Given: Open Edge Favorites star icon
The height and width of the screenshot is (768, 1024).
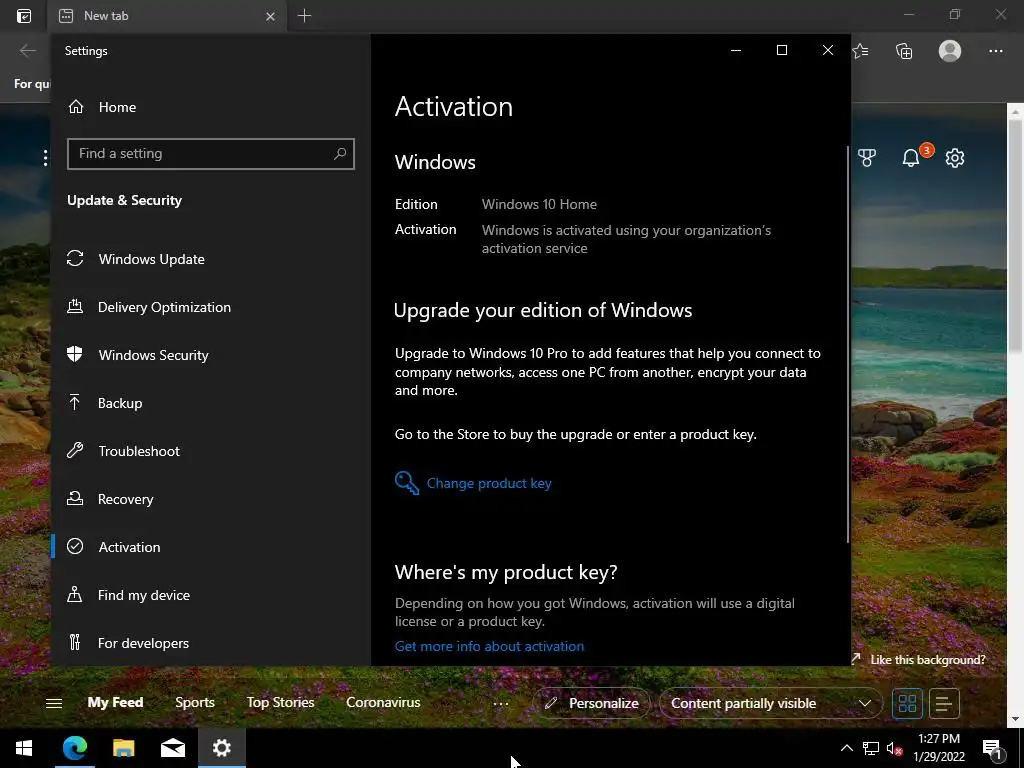Looking at the screenshot, I should [x=861, y=51].
